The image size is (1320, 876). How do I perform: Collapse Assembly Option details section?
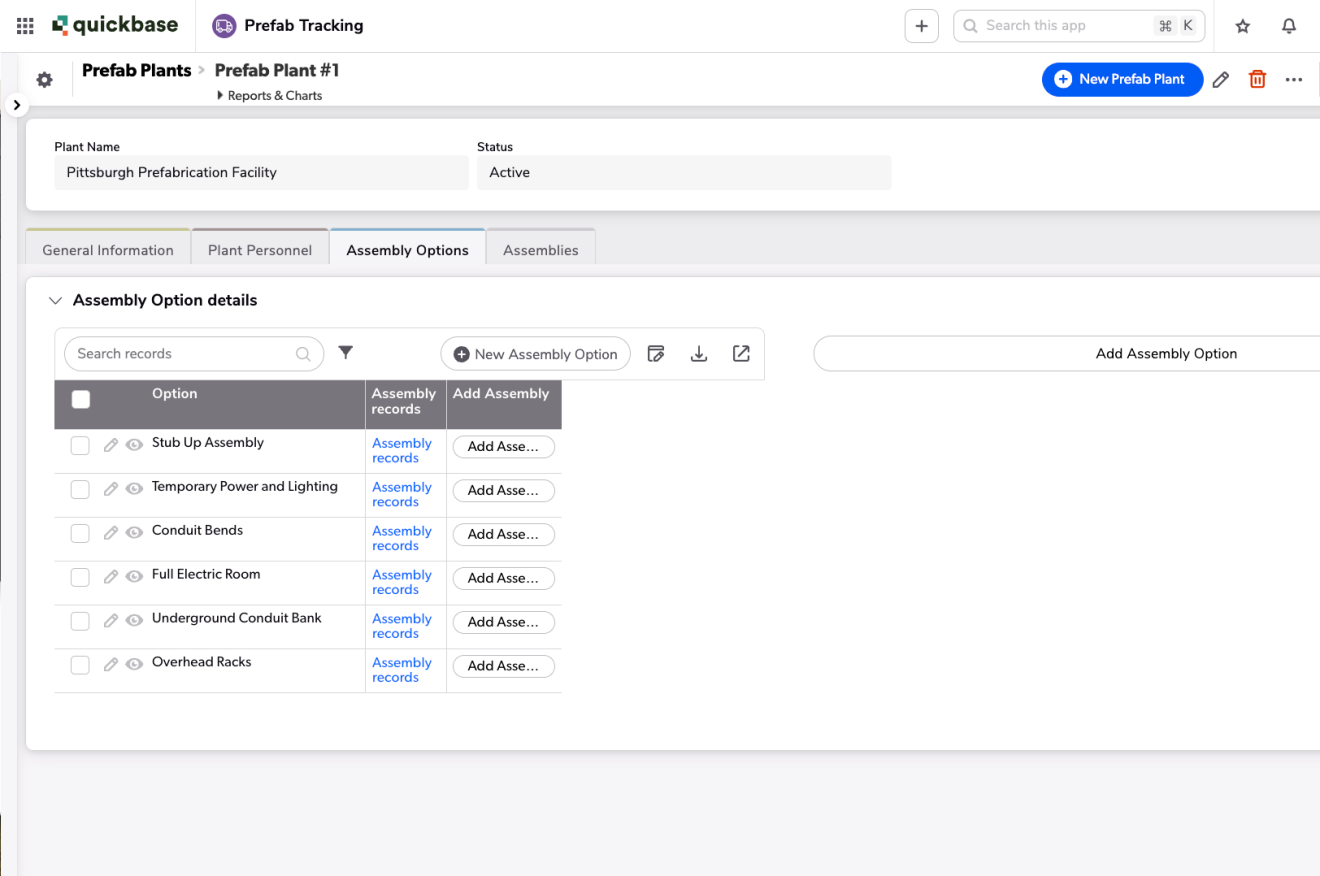tap(54, 301)
